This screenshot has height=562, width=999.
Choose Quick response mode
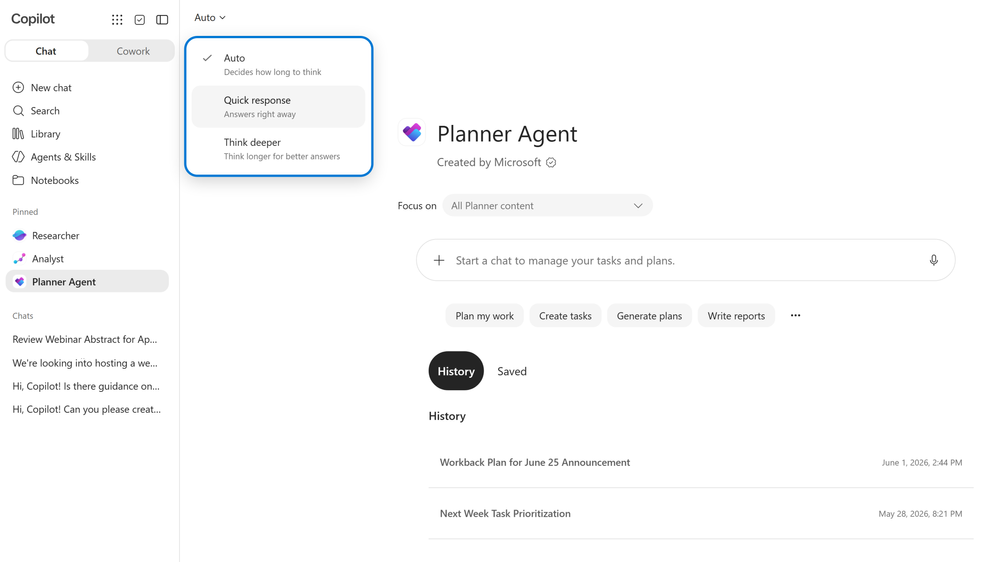pos(278,106)
